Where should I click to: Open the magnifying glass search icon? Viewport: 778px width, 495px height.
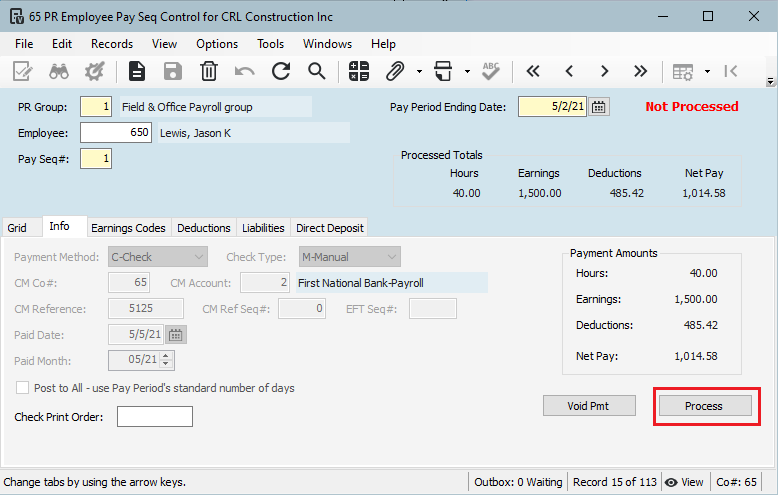pos(317,71)
